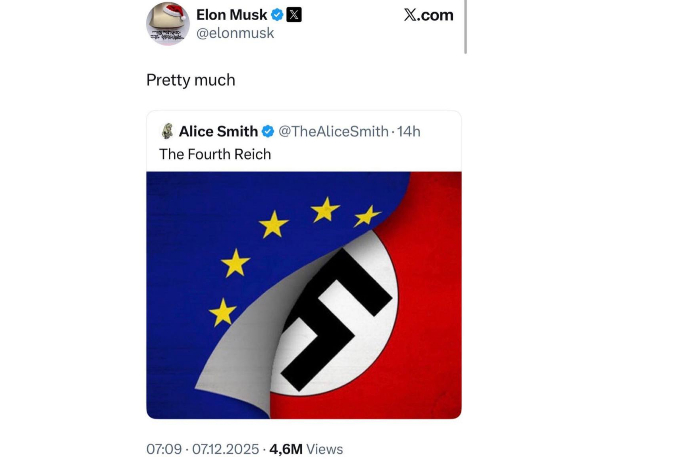Image resolution: width=700 pixels, height=460 pixels.
Task: Click the blue verified badge beside Elon Musk
Action: [x=277, y=15]
